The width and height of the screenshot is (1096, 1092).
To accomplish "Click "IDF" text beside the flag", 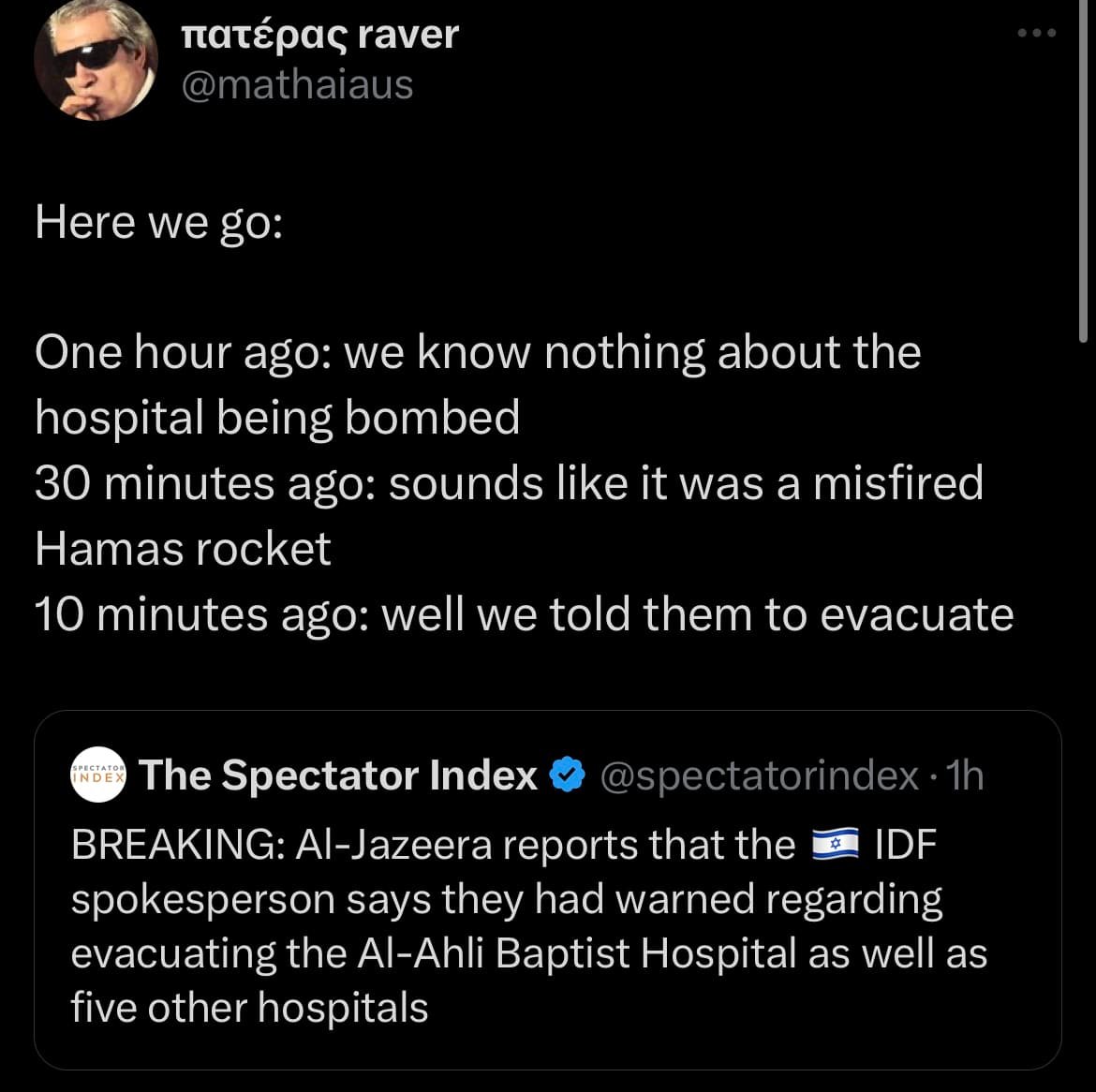I will click(905, 845).
